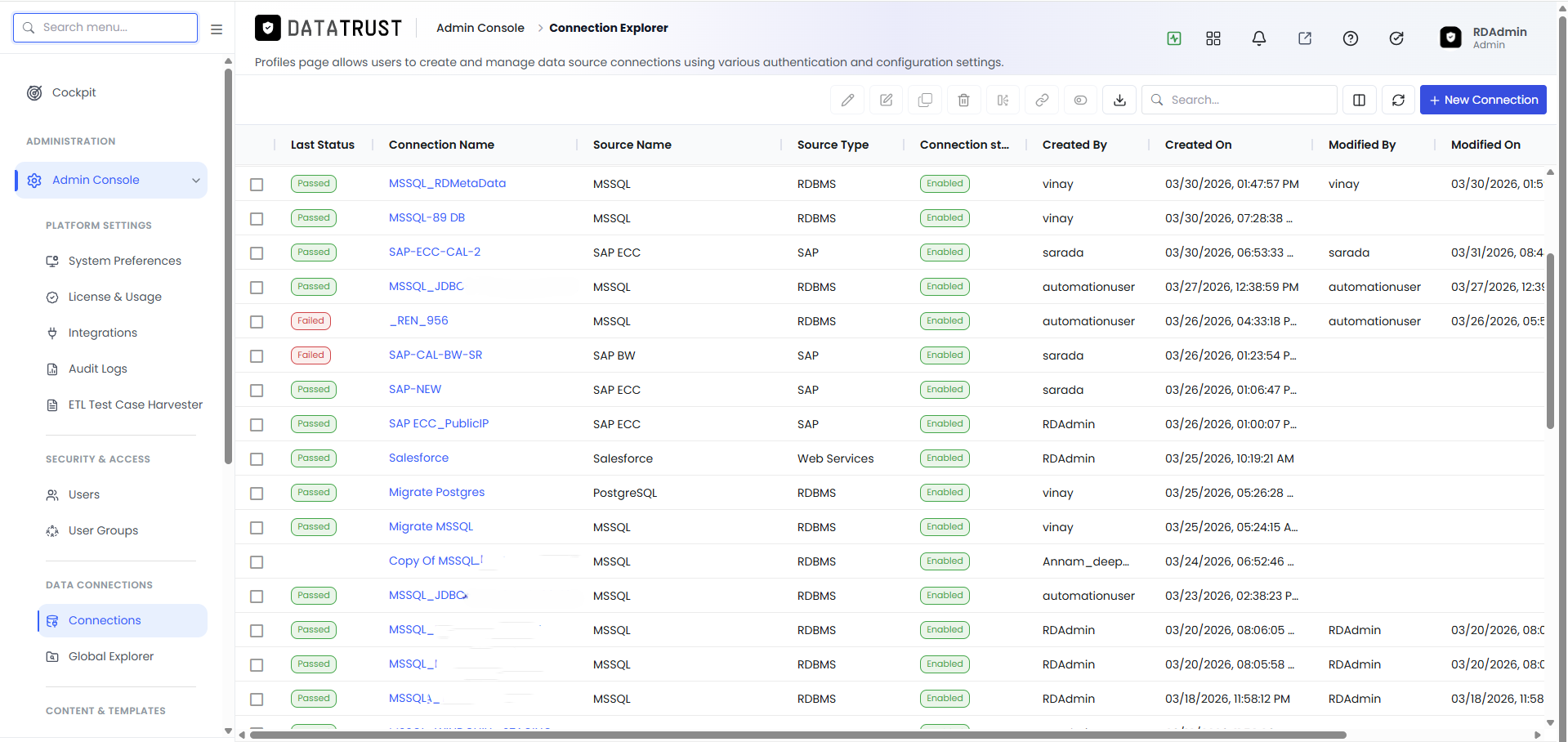Open License & Usage menu item
The width and height of the screenshot is (1568, 742).
coord(115,297)
